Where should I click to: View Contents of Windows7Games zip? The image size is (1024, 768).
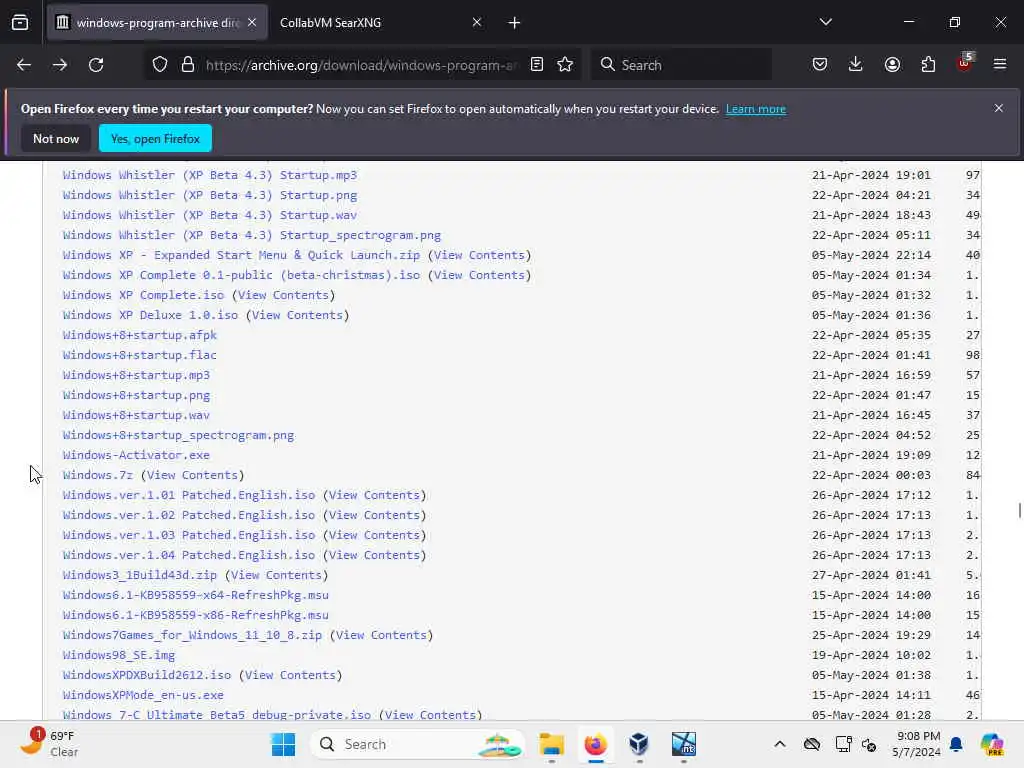click(381, 635)
